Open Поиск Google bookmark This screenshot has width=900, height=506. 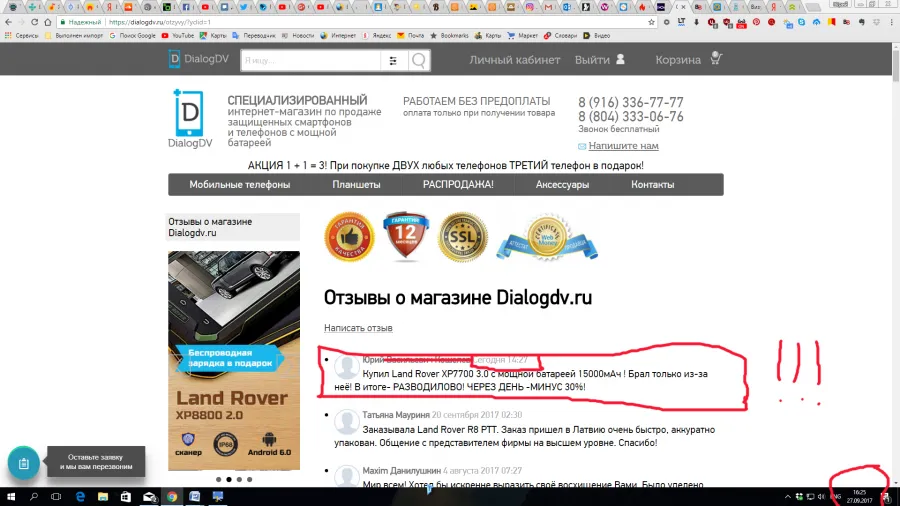click(133, 36)
